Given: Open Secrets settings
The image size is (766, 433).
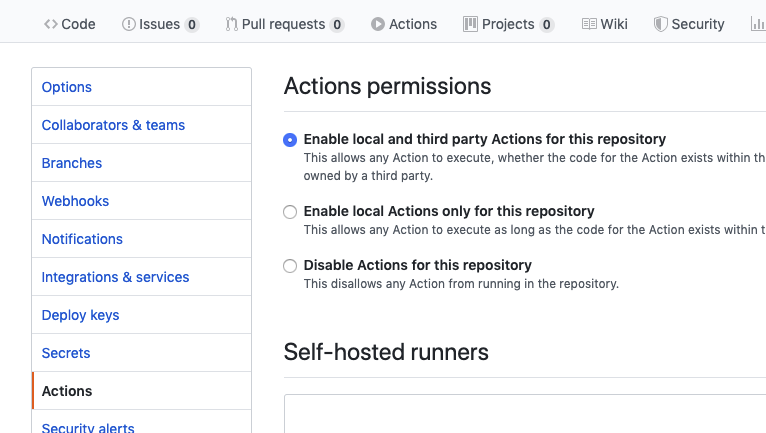Looking at the screenshot, I should 142,353.
